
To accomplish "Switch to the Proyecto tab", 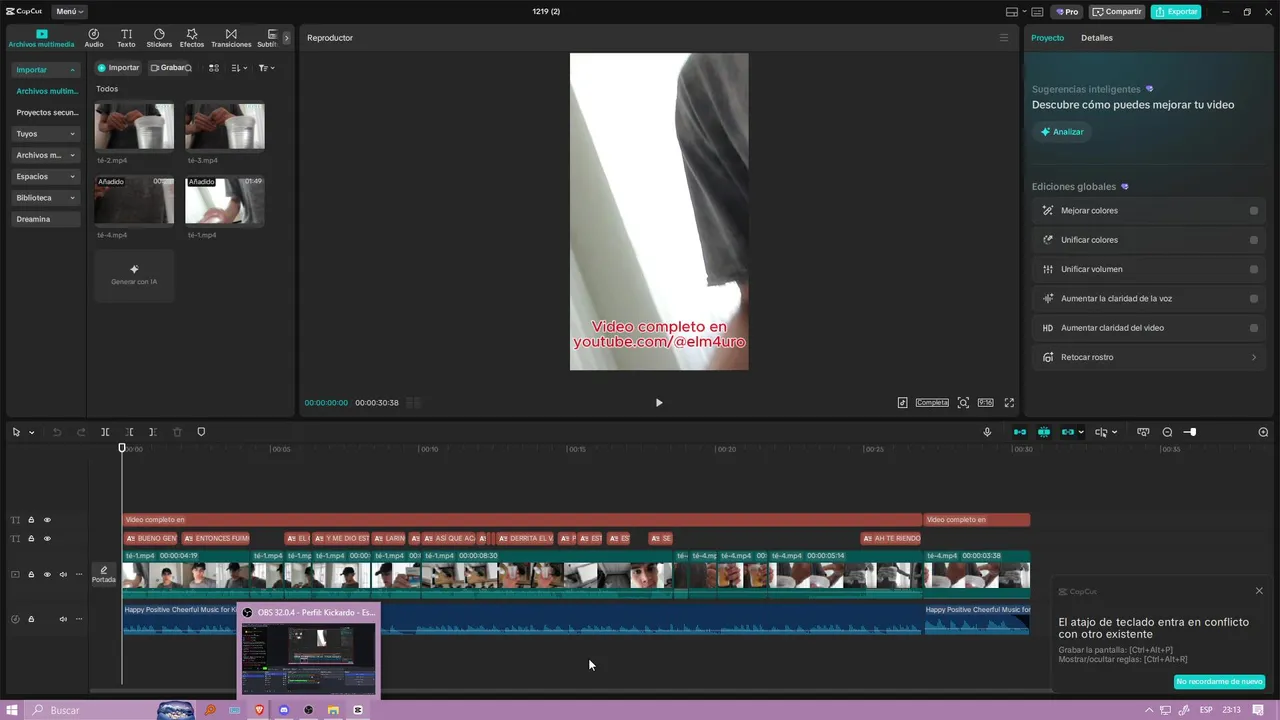I will (1048, 38).
